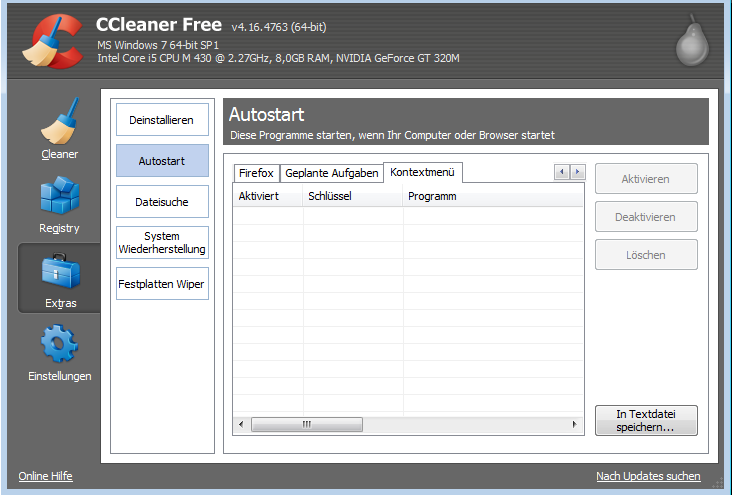Screen dimensions: 732x495
Task: Switch to the Firefox tab
Action: pos(256,173)
